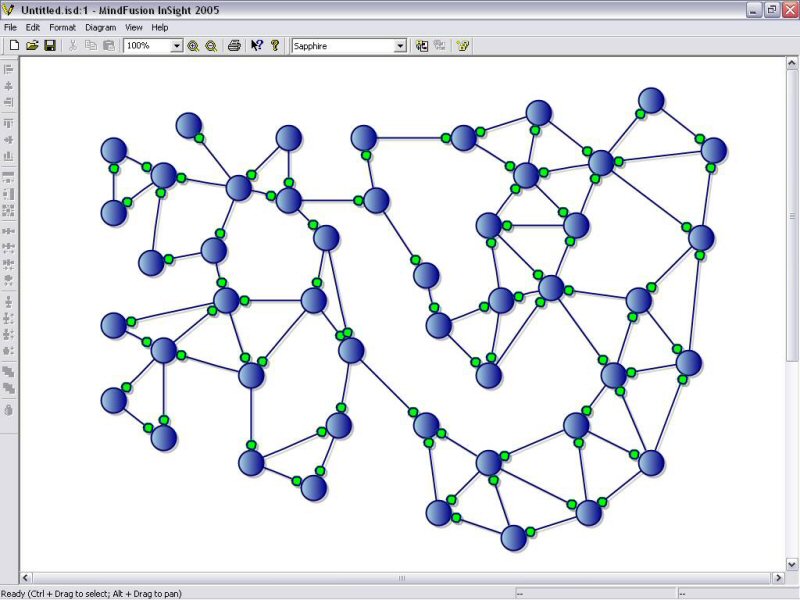Open the zoom percentage dropdown
800x600 pixels.
click(177, 46)
